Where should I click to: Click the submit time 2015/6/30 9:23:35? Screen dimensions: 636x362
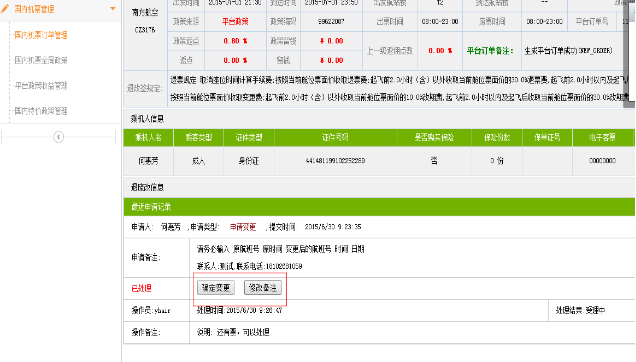(333, 227)
